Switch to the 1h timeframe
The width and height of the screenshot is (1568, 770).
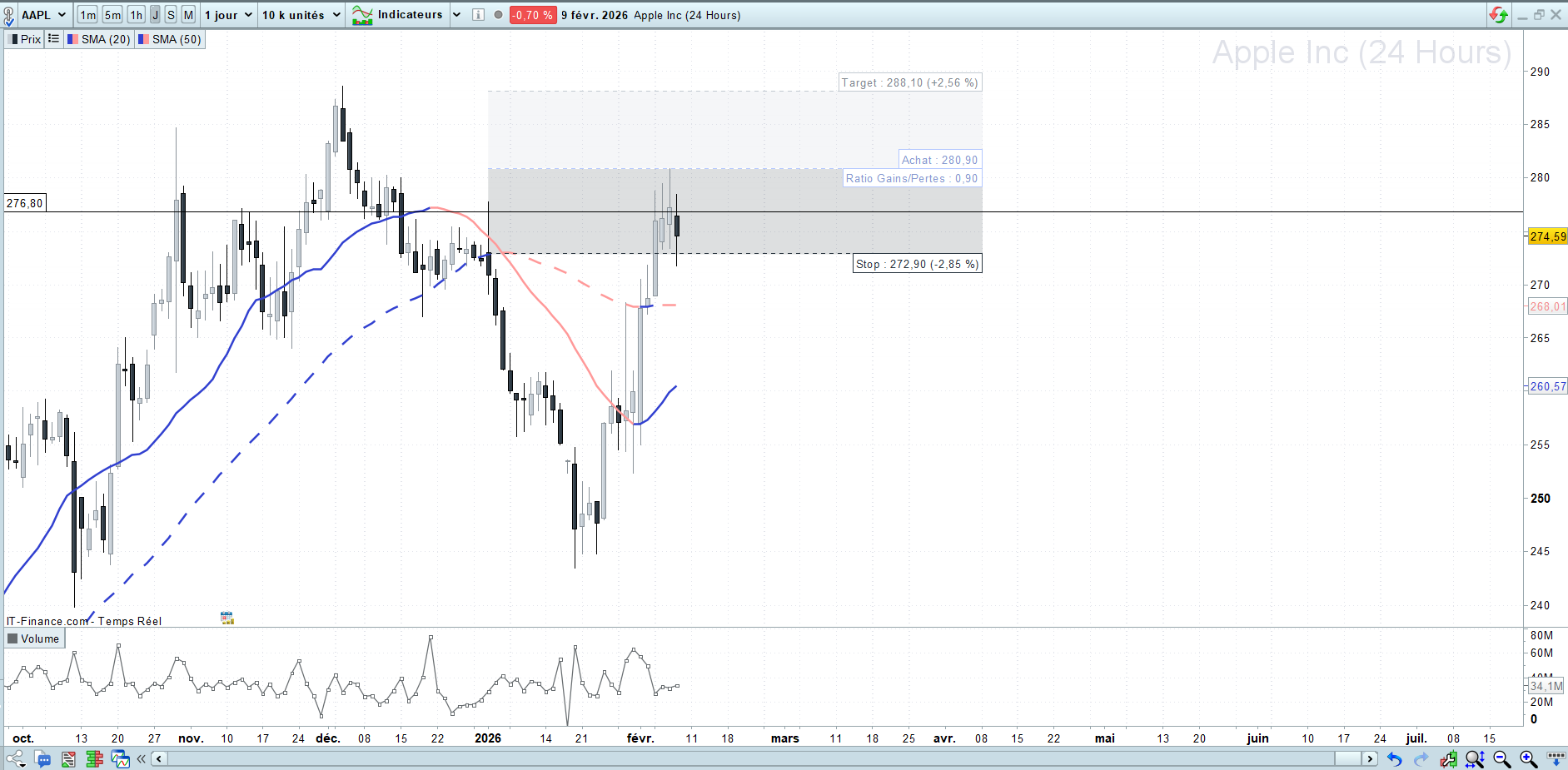click(x=136, y=15)
